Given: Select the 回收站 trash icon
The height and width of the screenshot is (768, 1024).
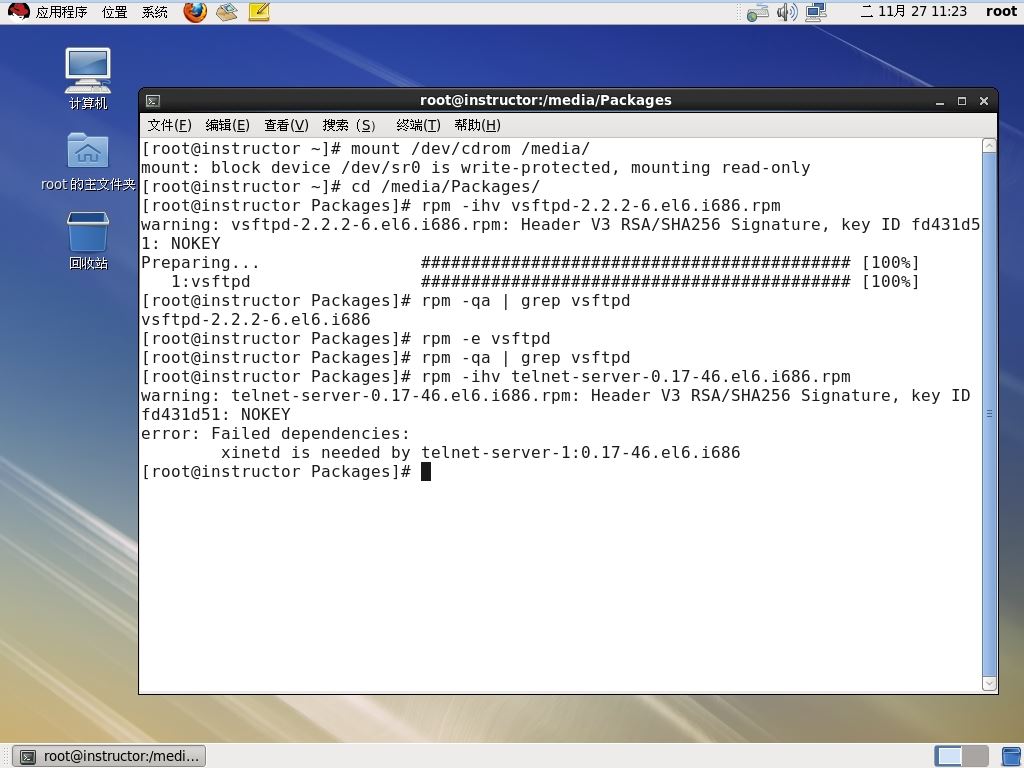Looking at the screenshot, I should pyautogui.click(x=88, y=240).
